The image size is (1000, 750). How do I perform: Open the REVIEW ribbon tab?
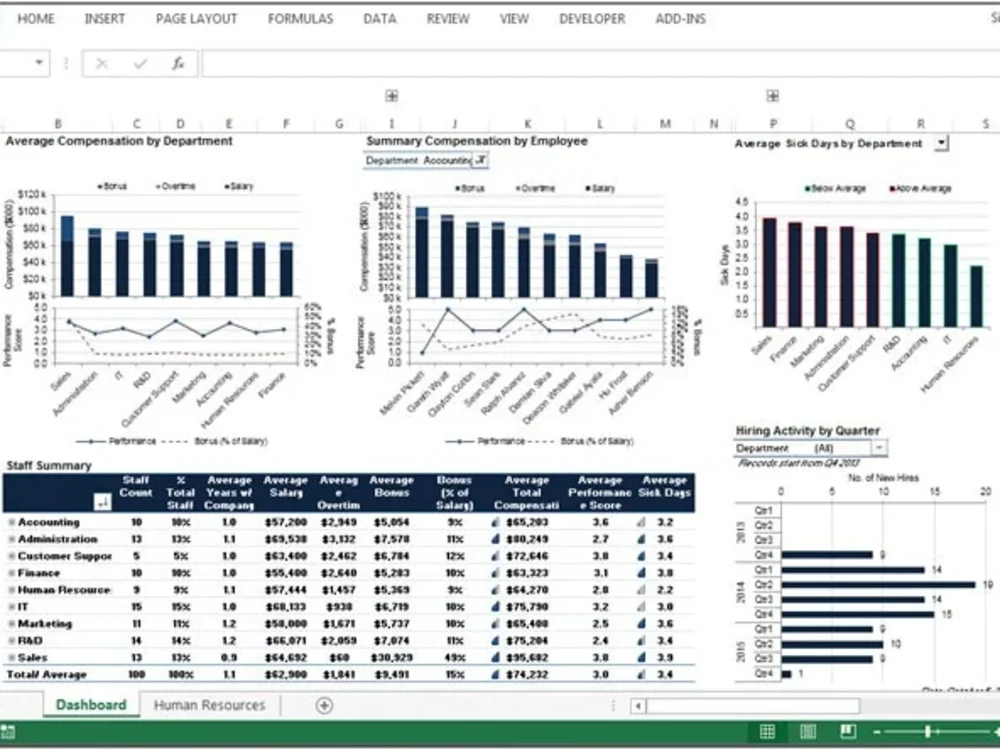[x=448, y=19]
